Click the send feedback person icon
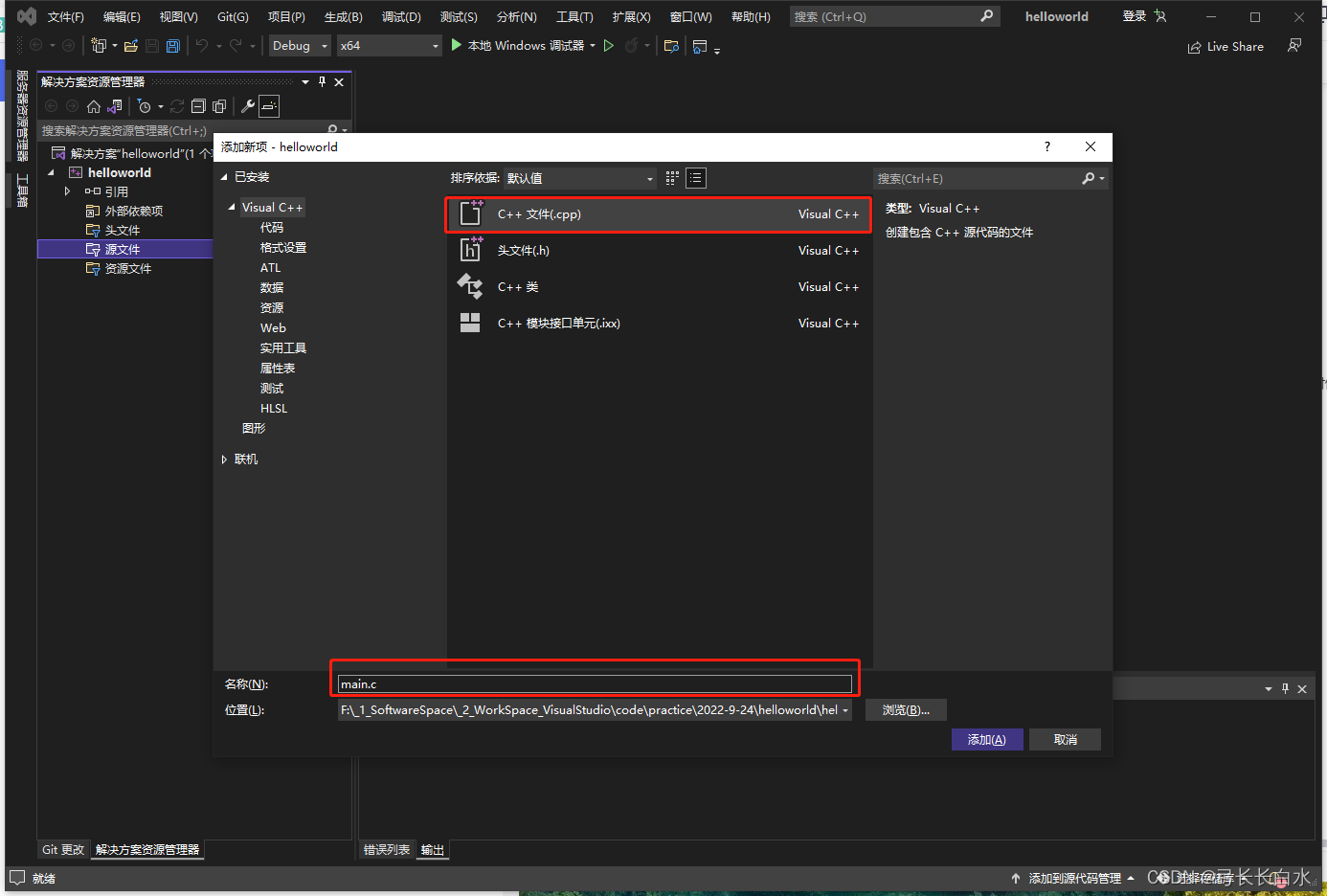The image size is (1327, 896). point(1294,46)
